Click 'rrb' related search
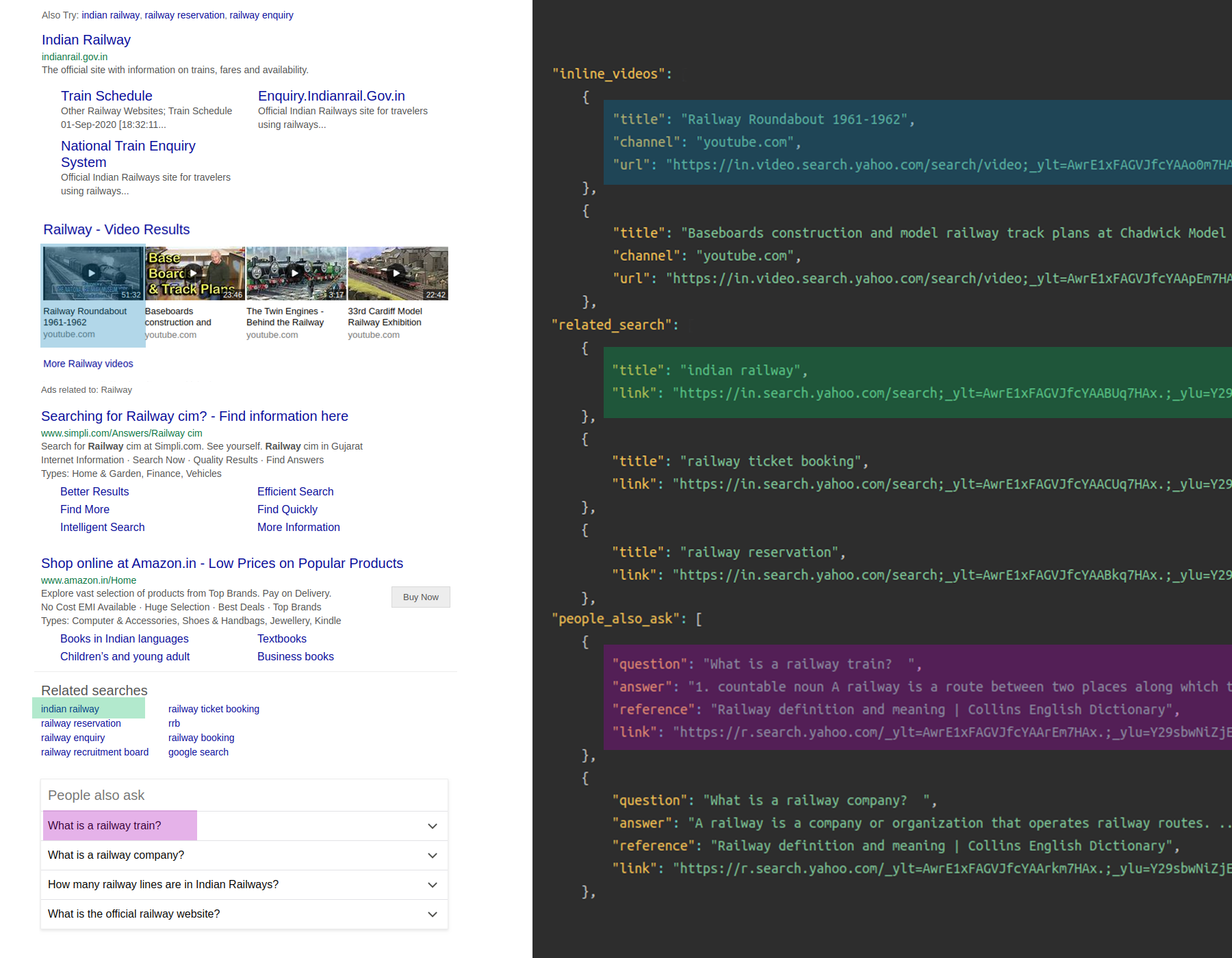 point(174,723)
